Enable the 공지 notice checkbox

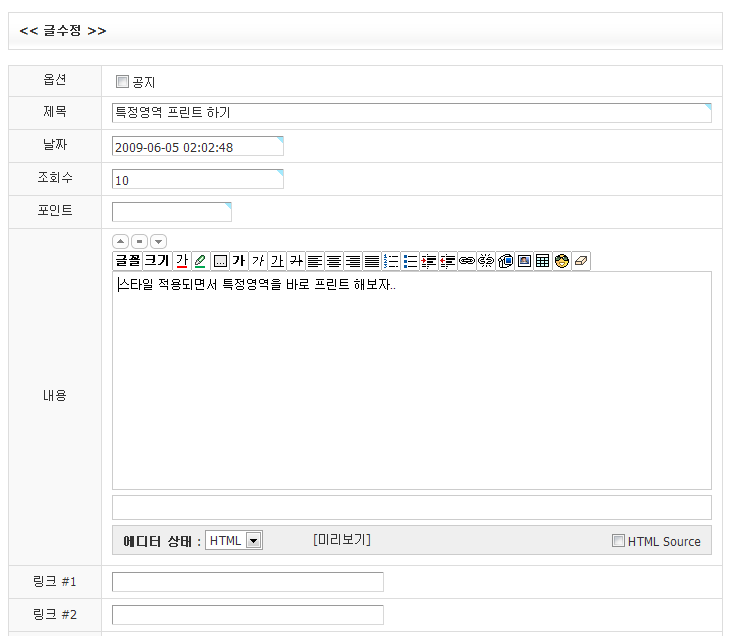click(122, 82)
